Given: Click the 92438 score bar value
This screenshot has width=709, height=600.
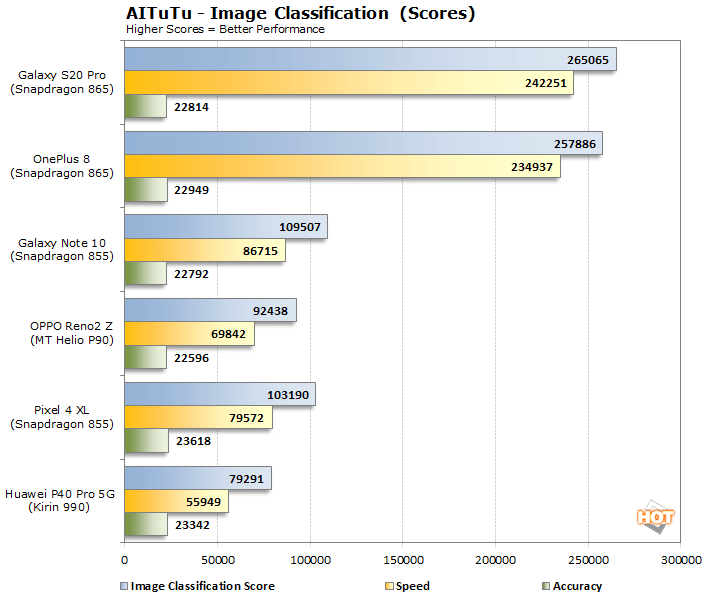Looking at the screenshot, I should [270, 311].
